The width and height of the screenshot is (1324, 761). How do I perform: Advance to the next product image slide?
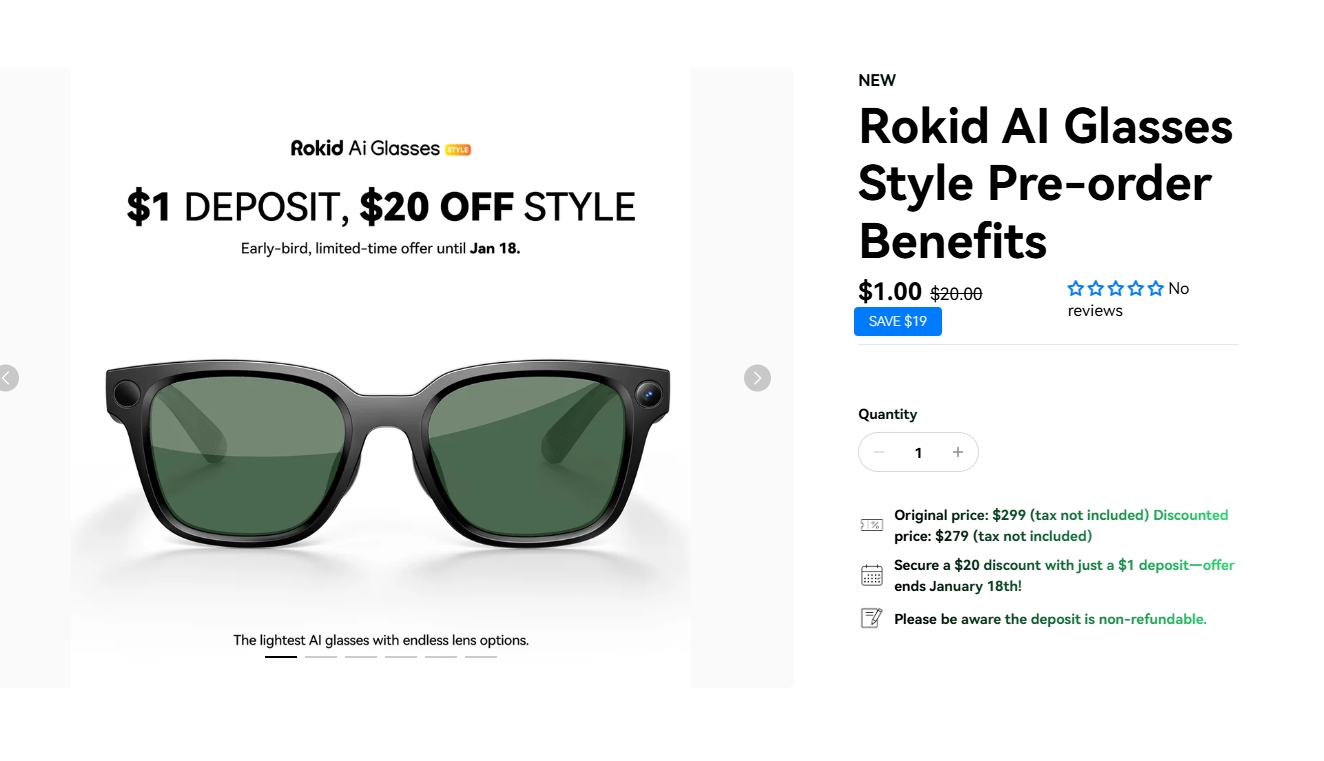757,378
